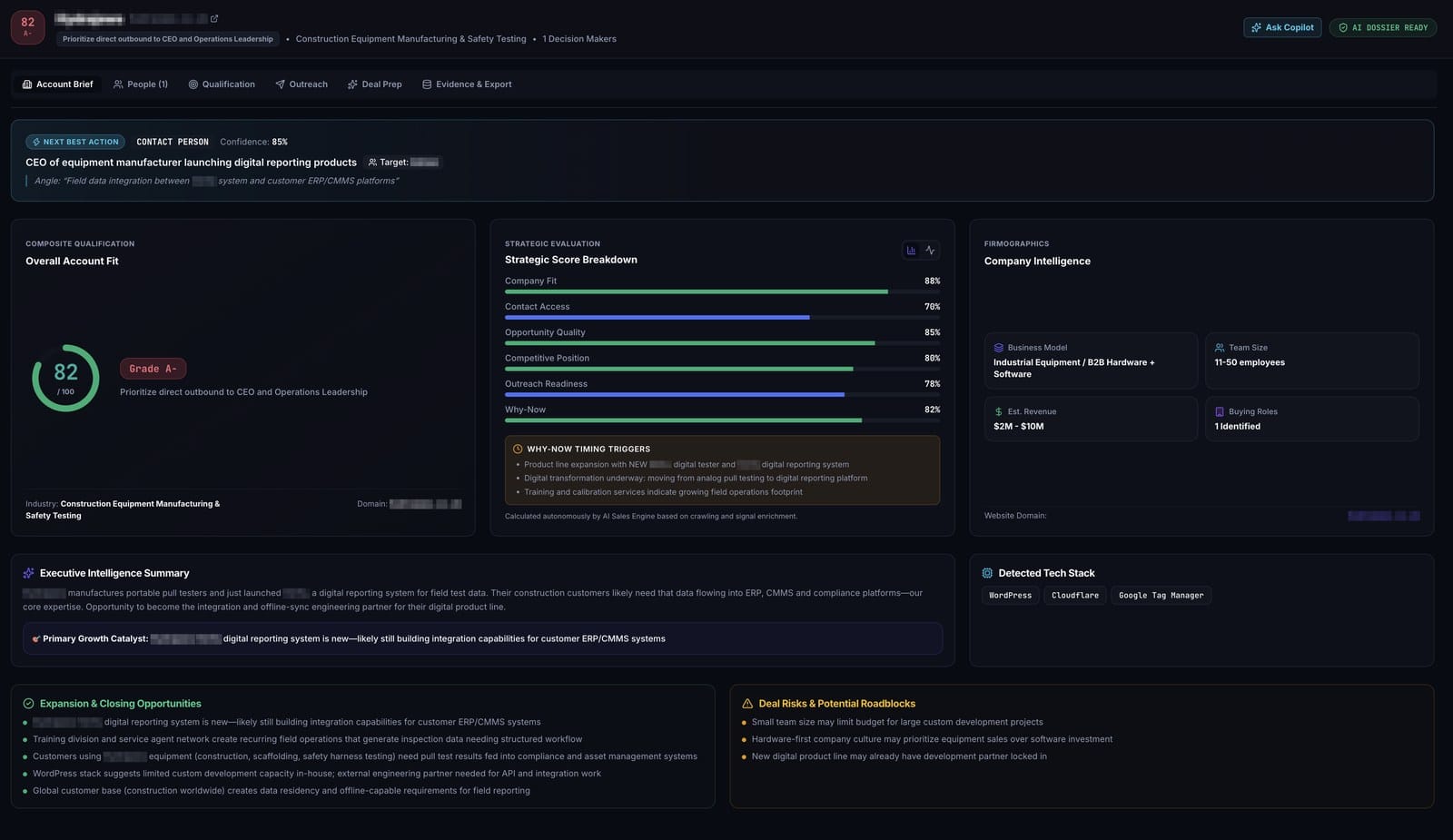Viewport: 1453px width, 840px height.
Task: Go to the Qualification tab
Action: tap(222, 84)
